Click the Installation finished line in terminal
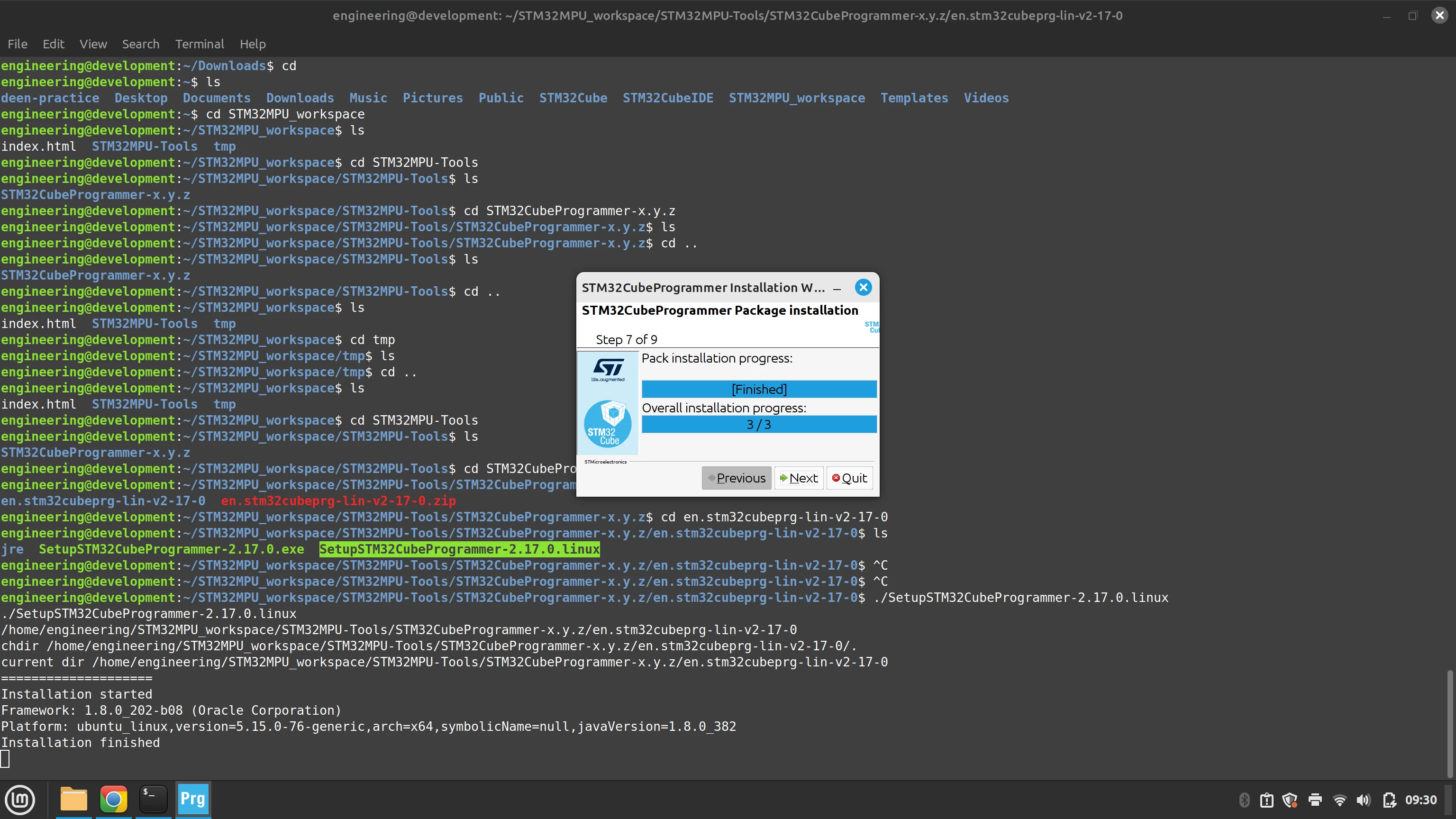The height and width of the screenshot is (819, 1456). point(80,743)
